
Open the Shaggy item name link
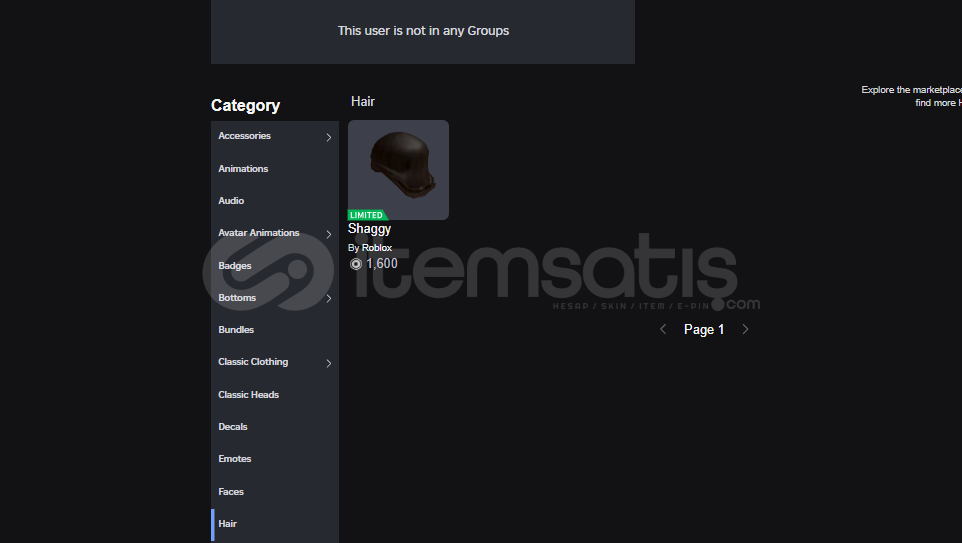[369, 229]
